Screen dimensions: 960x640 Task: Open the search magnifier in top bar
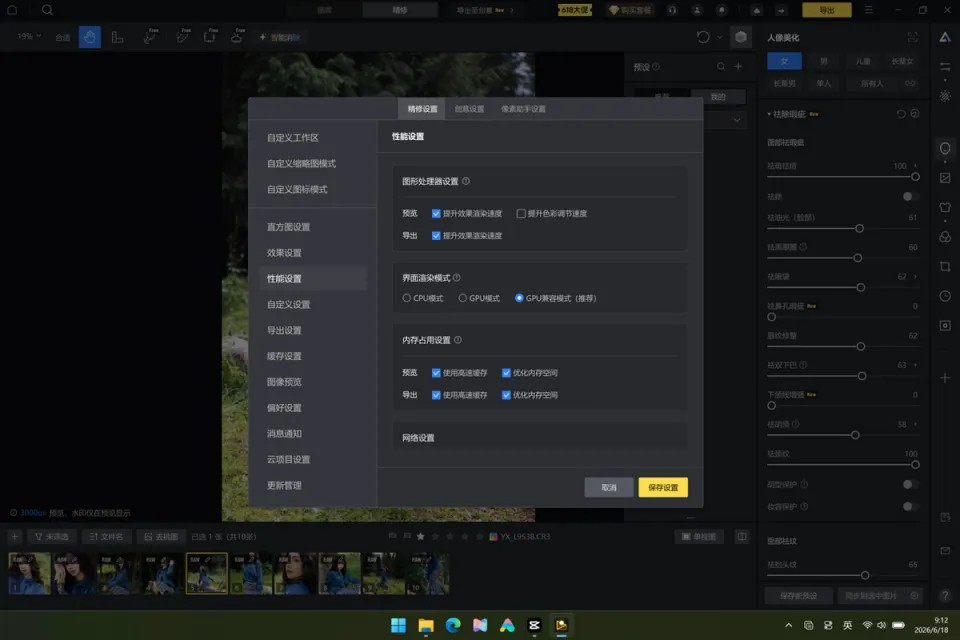click(47, 10)
